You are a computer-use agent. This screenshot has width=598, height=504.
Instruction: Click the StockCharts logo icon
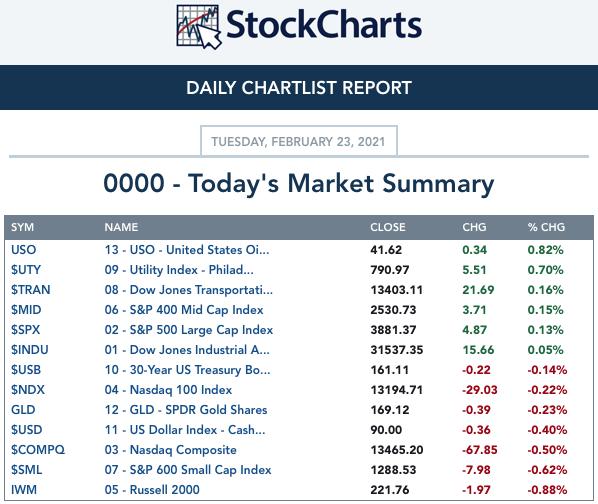[199, 27]
